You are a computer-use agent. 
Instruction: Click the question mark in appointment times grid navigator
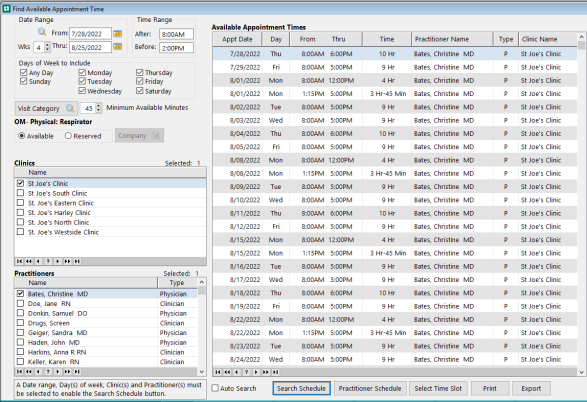tap(246, 372)
